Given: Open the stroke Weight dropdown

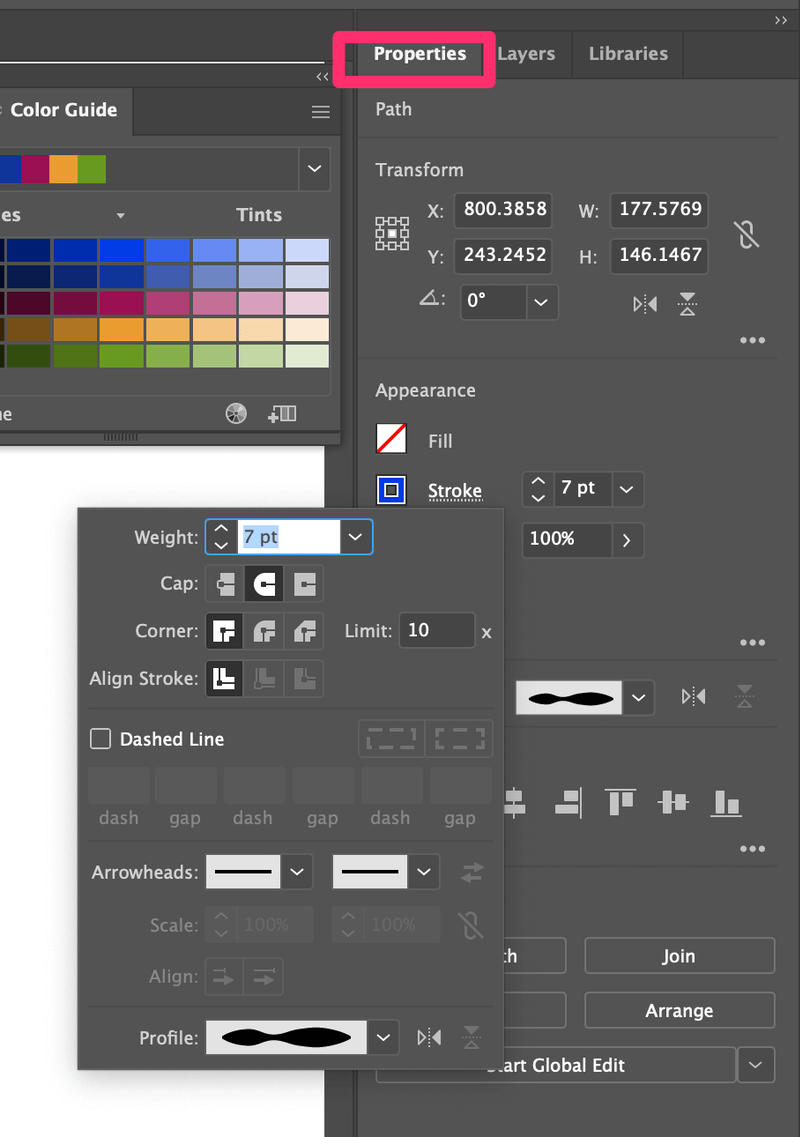Looking at the screenshot, I should 355,537.
